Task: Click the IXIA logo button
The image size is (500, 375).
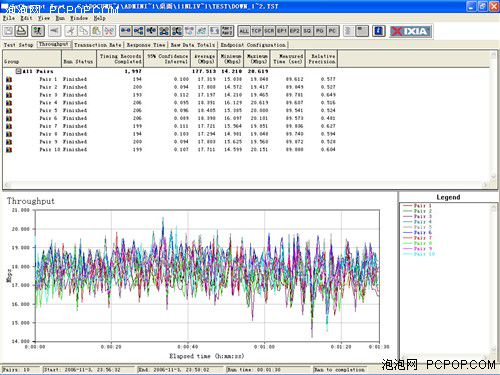Action: [x=411, y=31]
